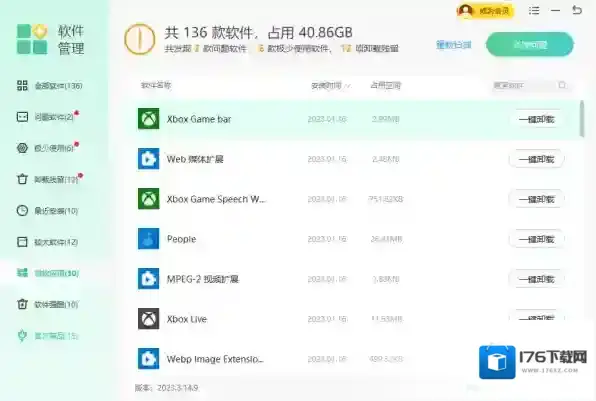Viewport: 596px width, 401px height.
Task: Click the Xbox Live app icon
Action: point(148,319)
